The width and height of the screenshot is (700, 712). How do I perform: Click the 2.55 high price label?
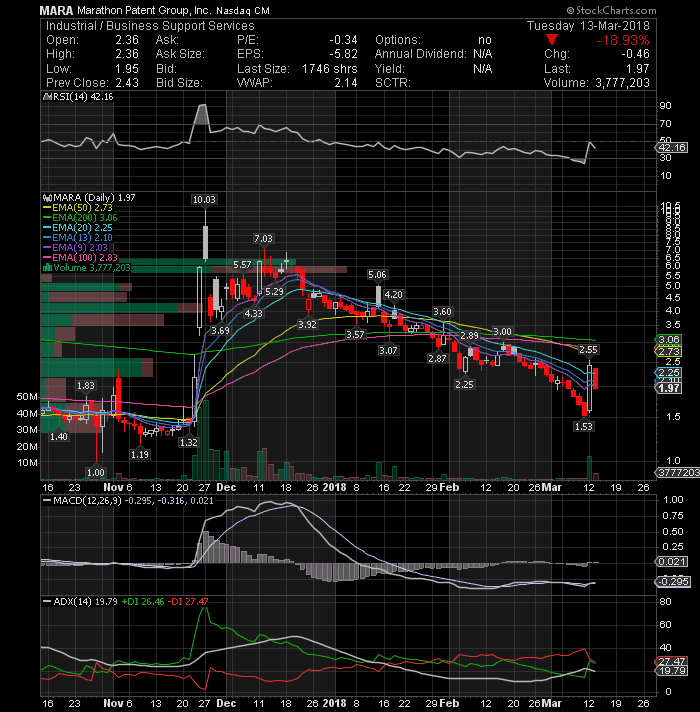point(588,350)
